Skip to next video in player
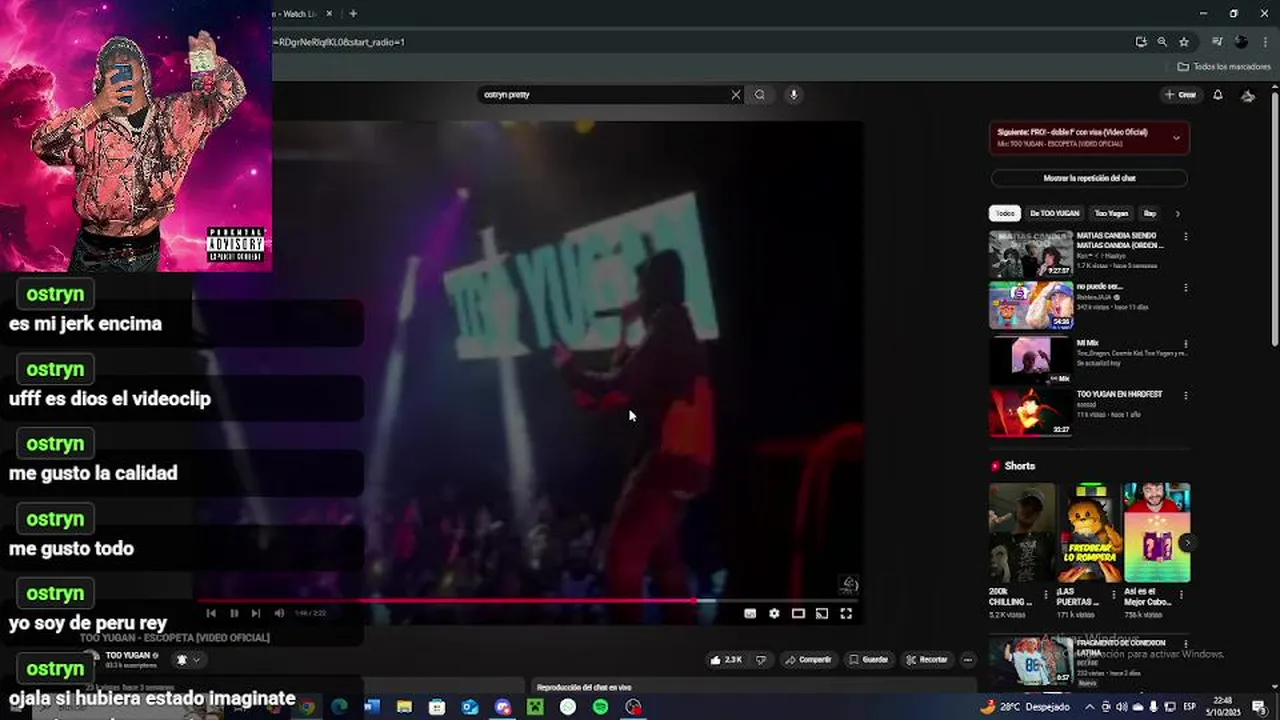1280x720 pixels. [x=256, y=613]
